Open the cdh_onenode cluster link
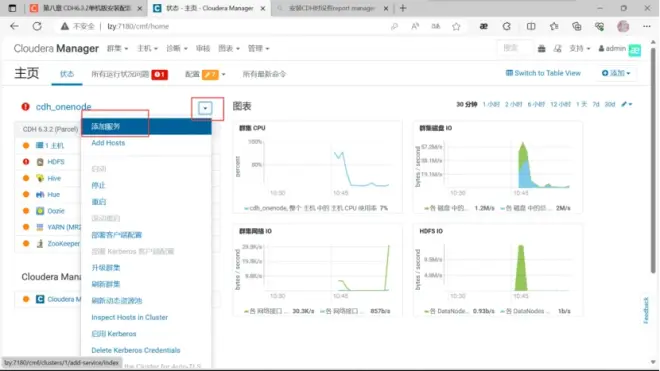Screen dimensions: 660x371 click(64, 107)
